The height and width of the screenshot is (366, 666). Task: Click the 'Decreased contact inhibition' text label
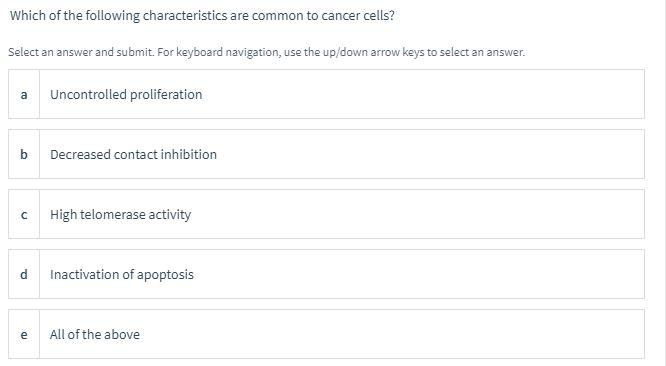tap(133, 154)
